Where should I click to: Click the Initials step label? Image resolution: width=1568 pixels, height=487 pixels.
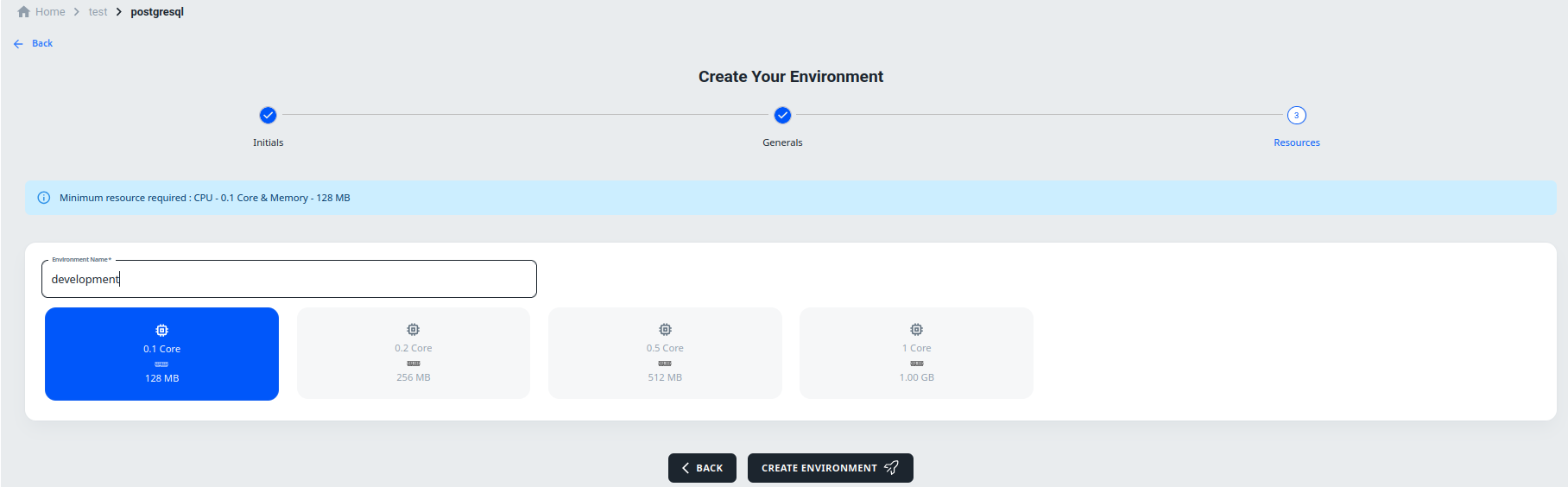click(268, 142)
